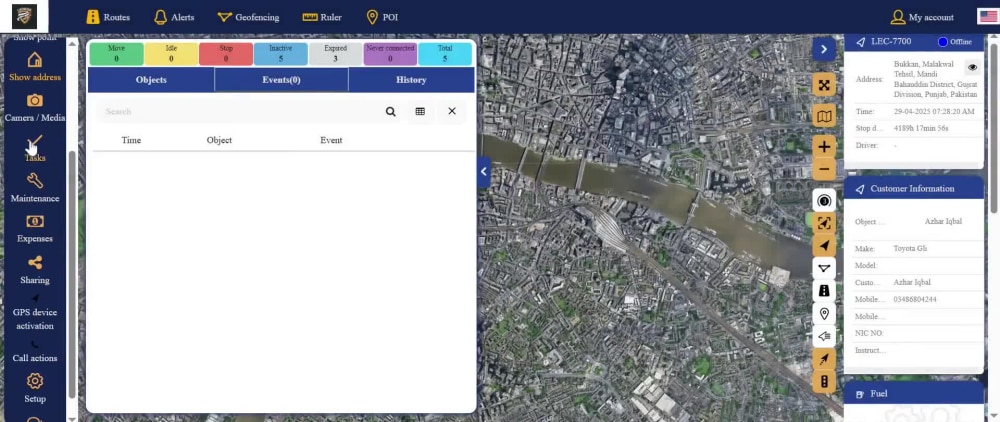Collapse left panel with left chevron
This screenshot has width=1000, height=422.
pyautogui.click(x=483, y=171)
